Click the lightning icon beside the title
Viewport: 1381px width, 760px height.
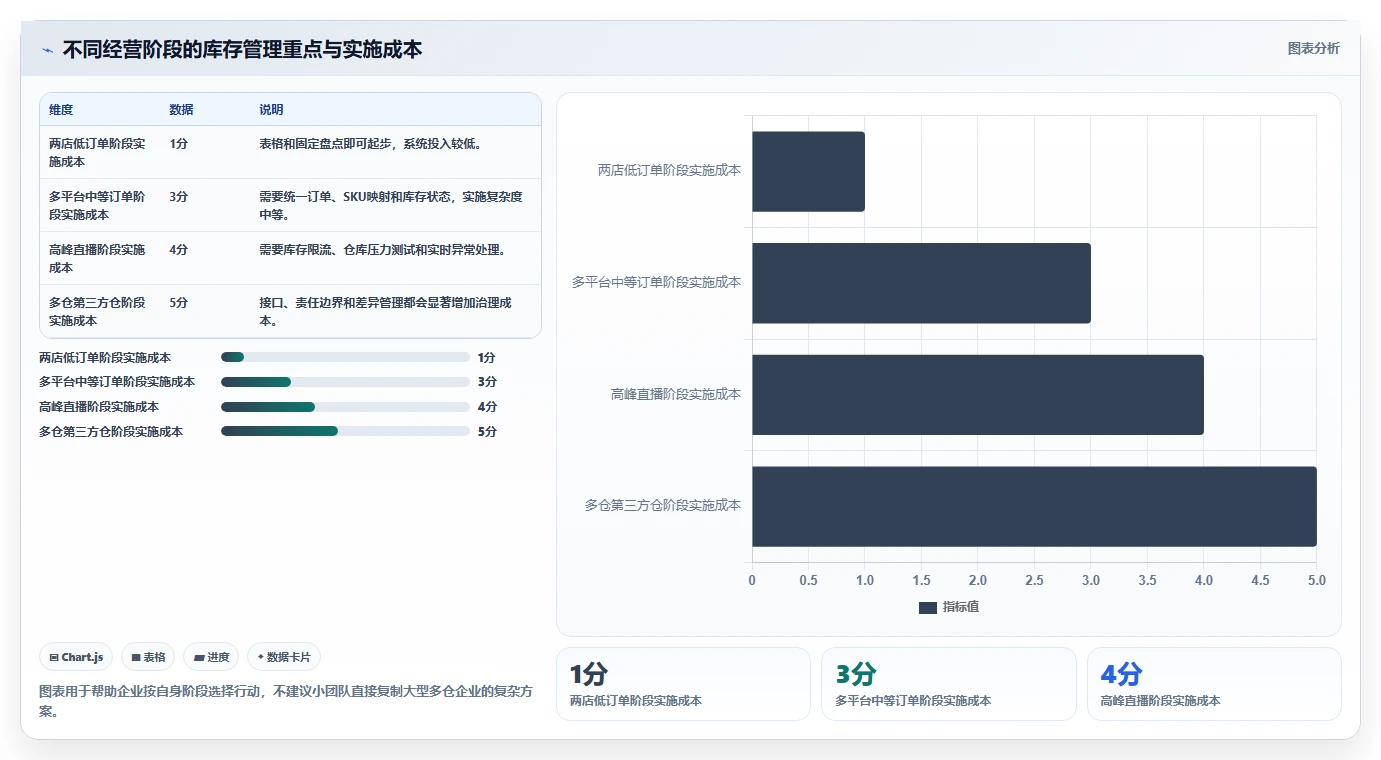point(47,49)
